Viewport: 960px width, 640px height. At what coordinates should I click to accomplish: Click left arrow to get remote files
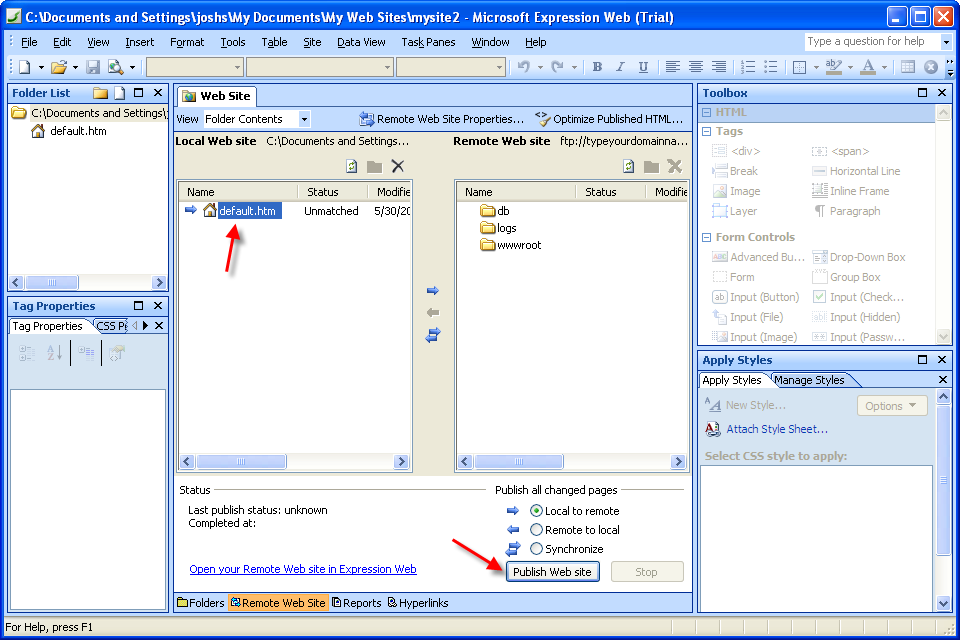coord(433,312)
